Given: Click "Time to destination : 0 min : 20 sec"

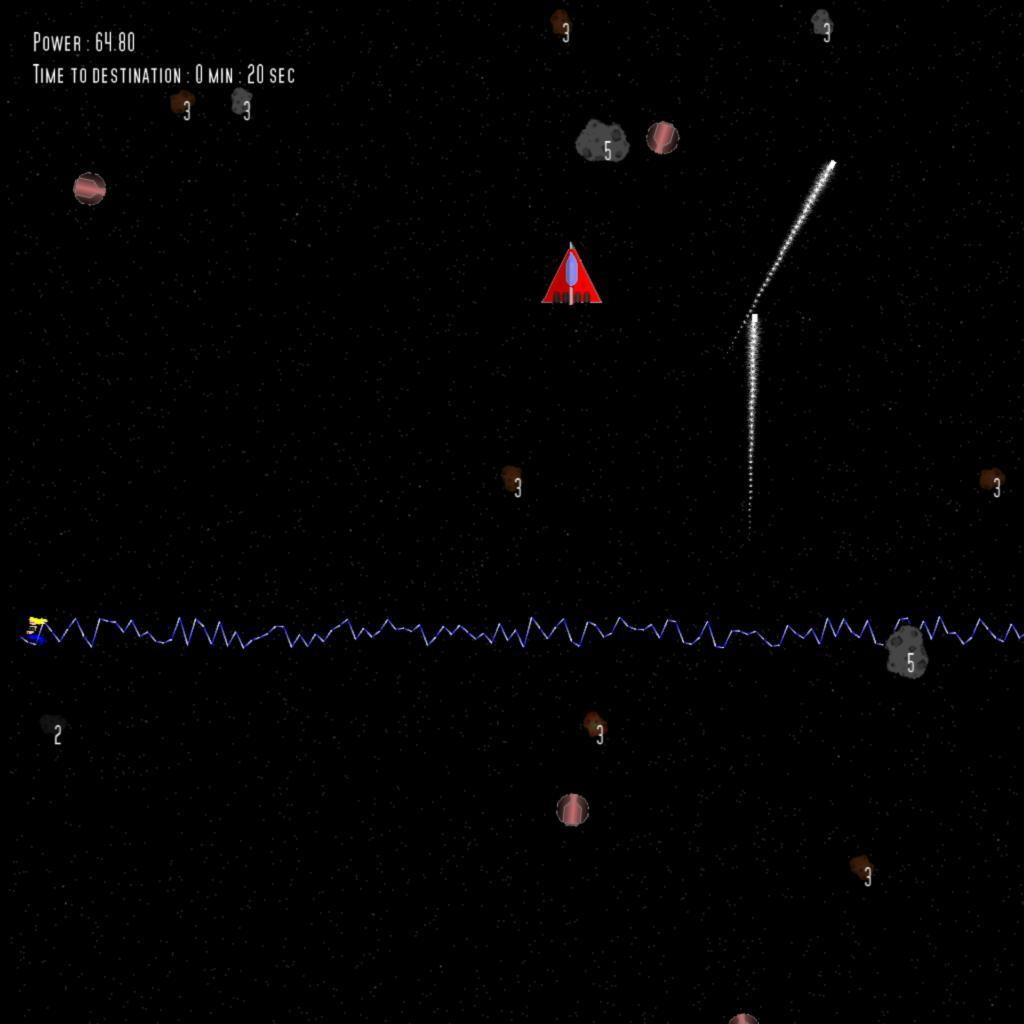Looking at the screenshot, I should point(164,74).
